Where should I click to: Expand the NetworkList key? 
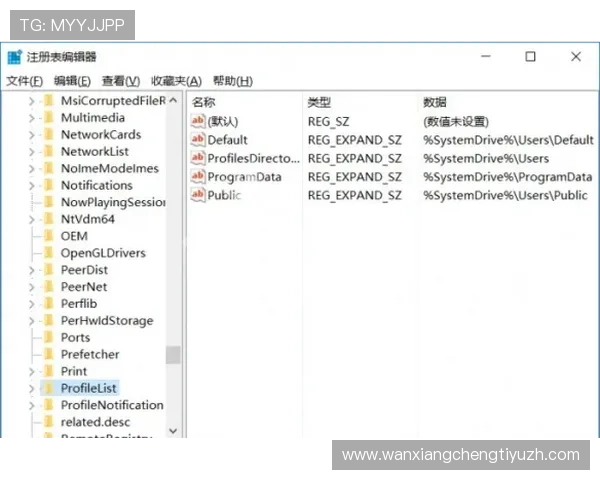32,152
